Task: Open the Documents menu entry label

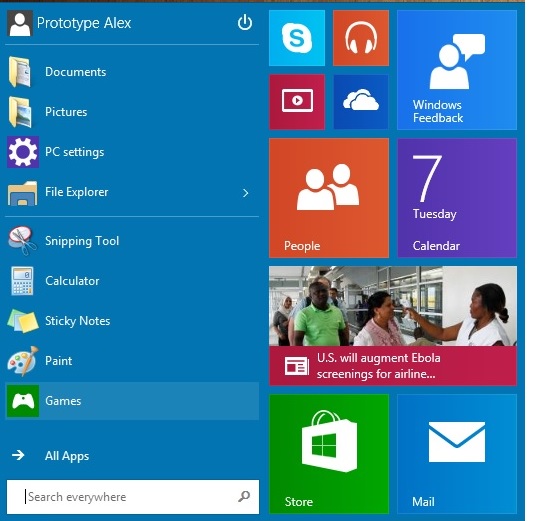Action: point(76,72)
